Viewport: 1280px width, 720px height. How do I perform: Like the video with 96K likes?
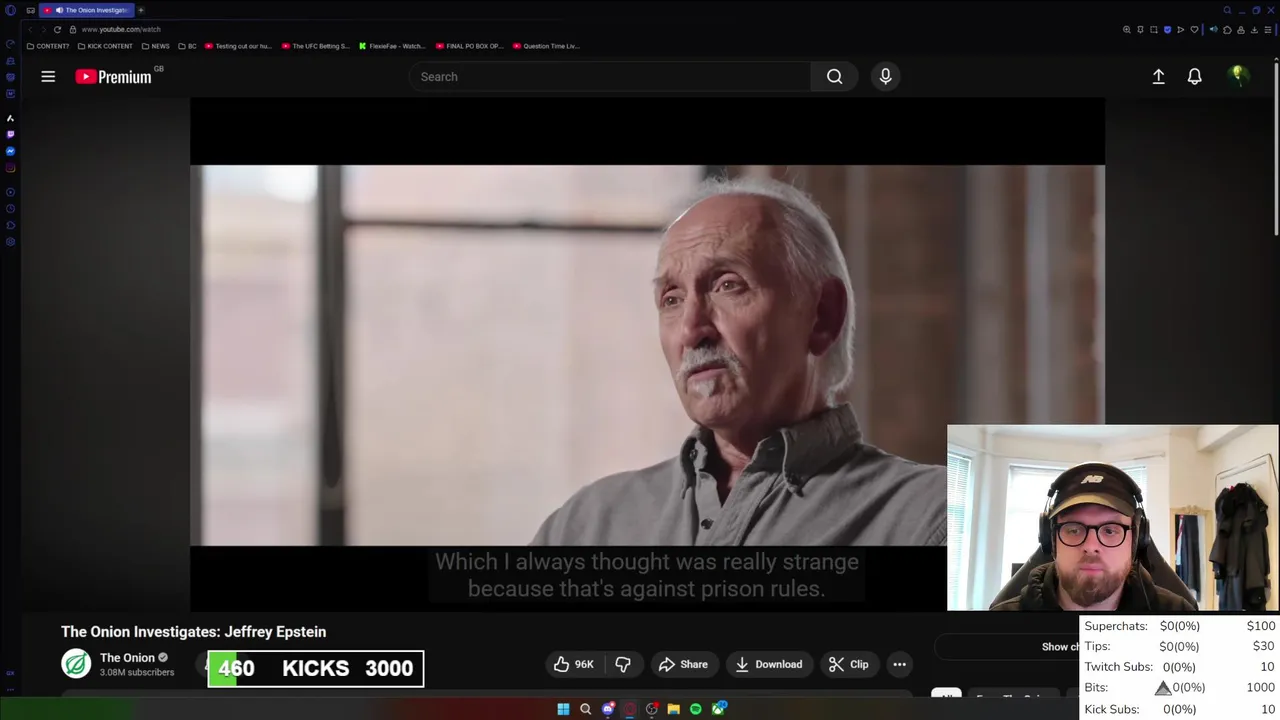tap(573, 664)
